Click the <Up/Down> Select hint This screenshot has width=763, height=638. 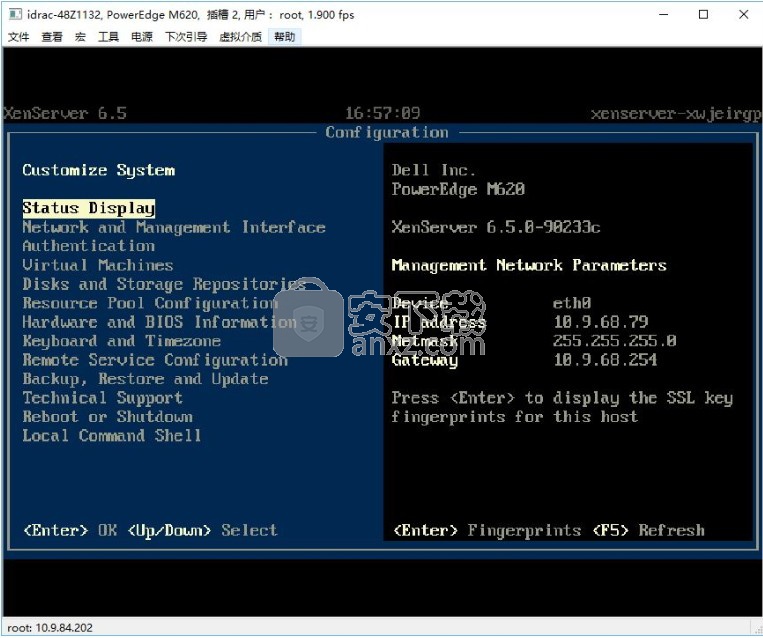point(202,530)
